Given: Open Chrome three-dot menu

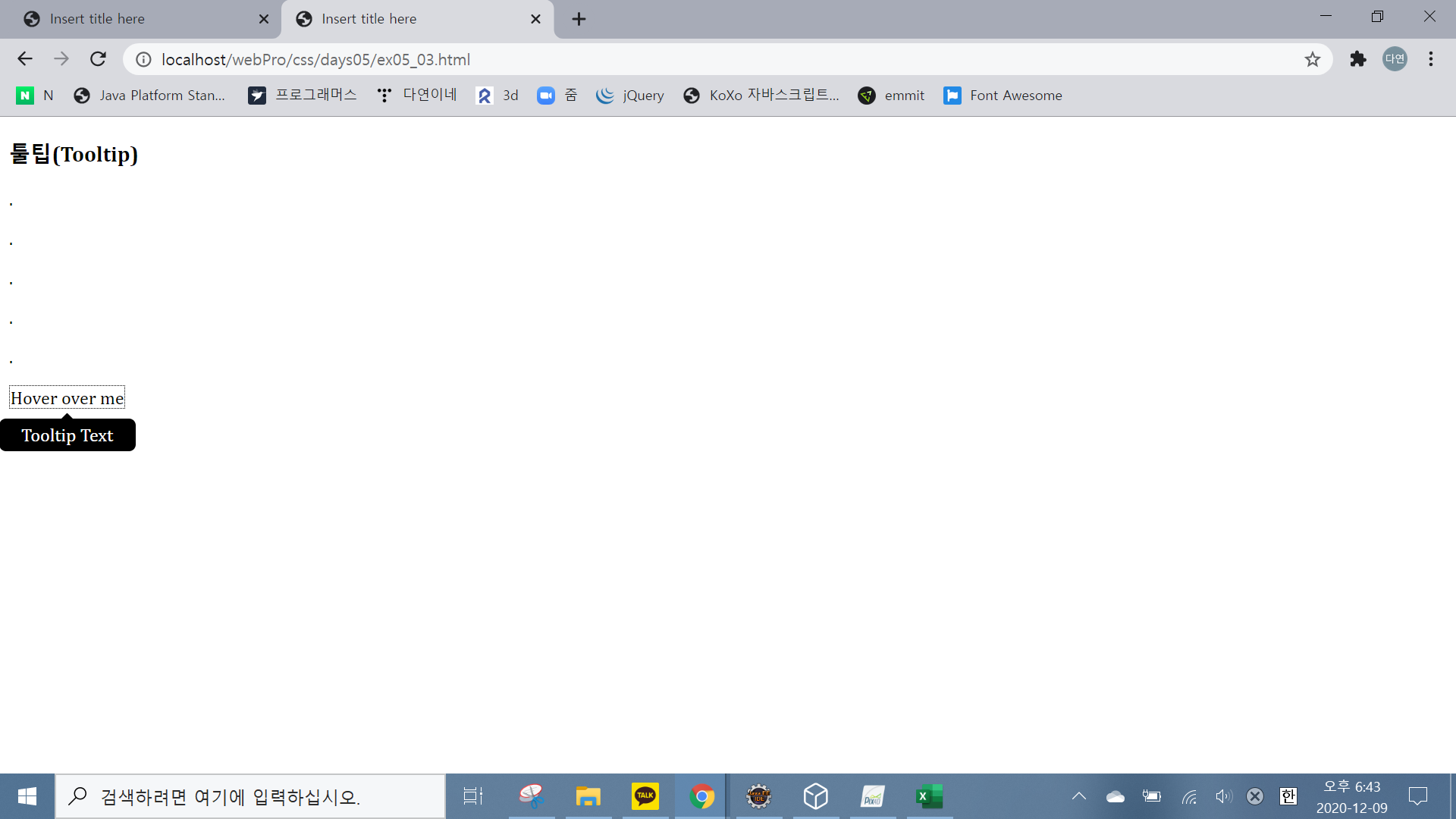Looking at the screenshot, I should (1431, 59).
